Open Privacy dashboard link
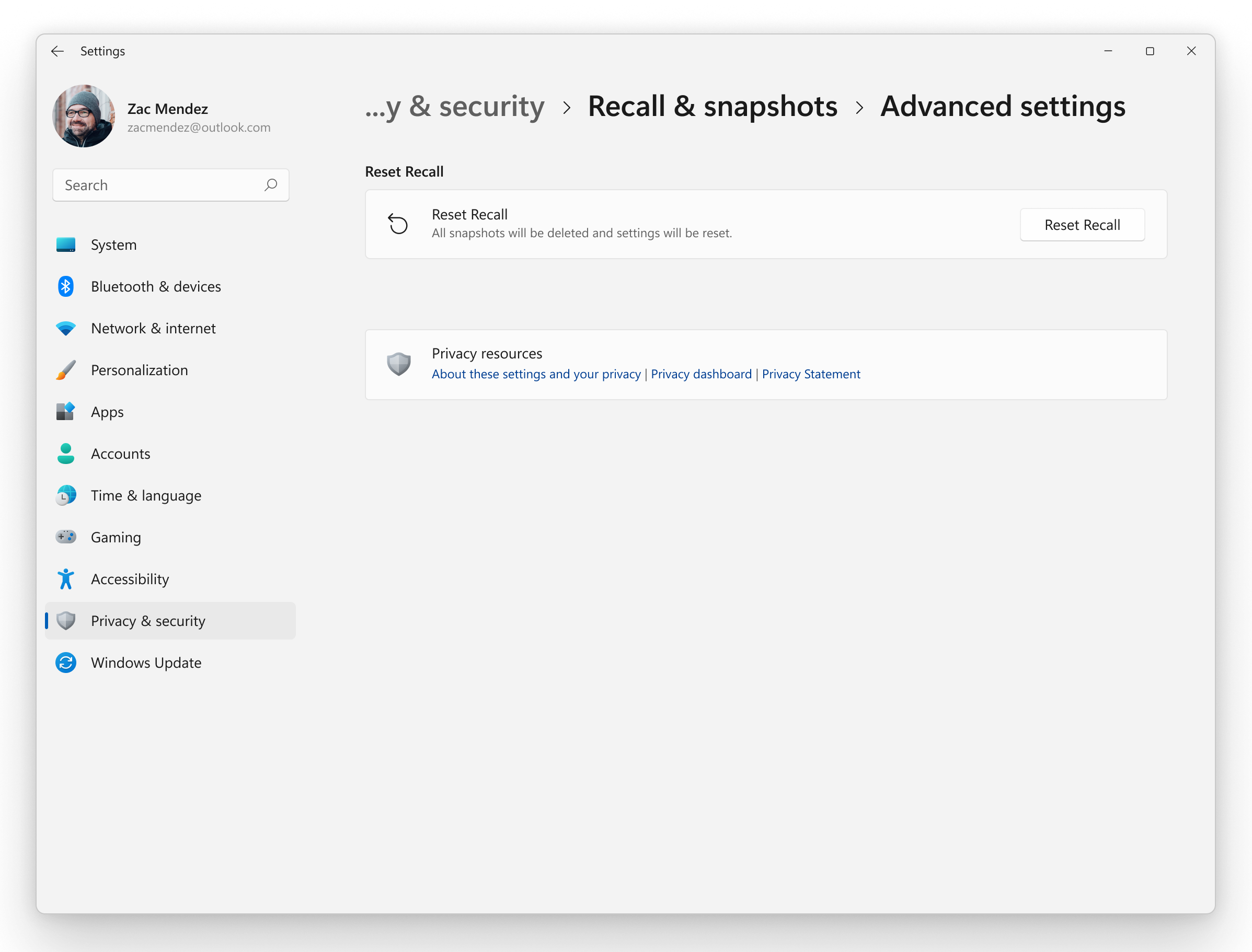Image resolution: width=1252 pixels, height=952 pixels. (x=701, y=374)
